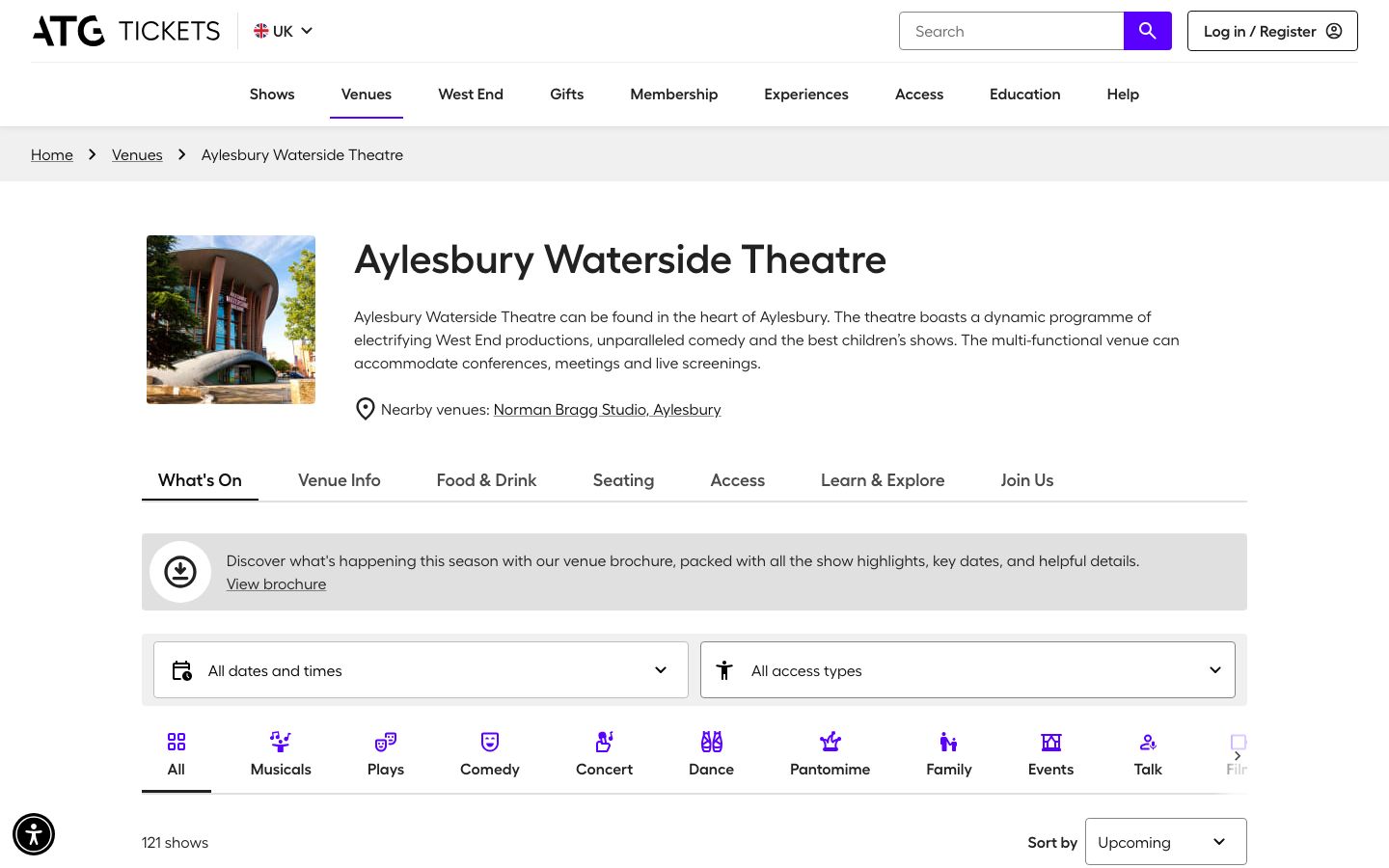
Task: Switch to the Access venue tab
Action: pos(738,480)
